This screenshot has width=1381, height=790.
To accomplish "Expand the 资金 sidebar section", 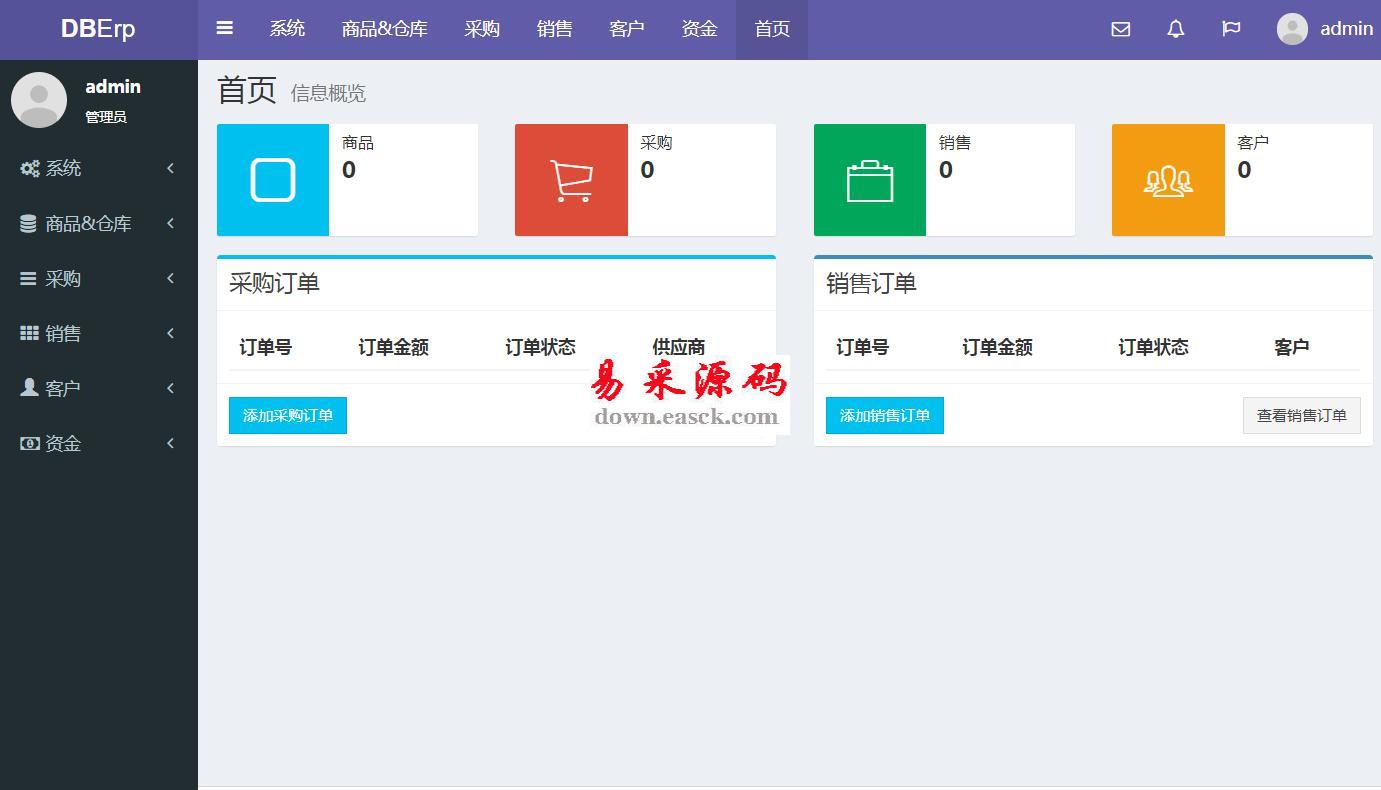I will point(98,443).
